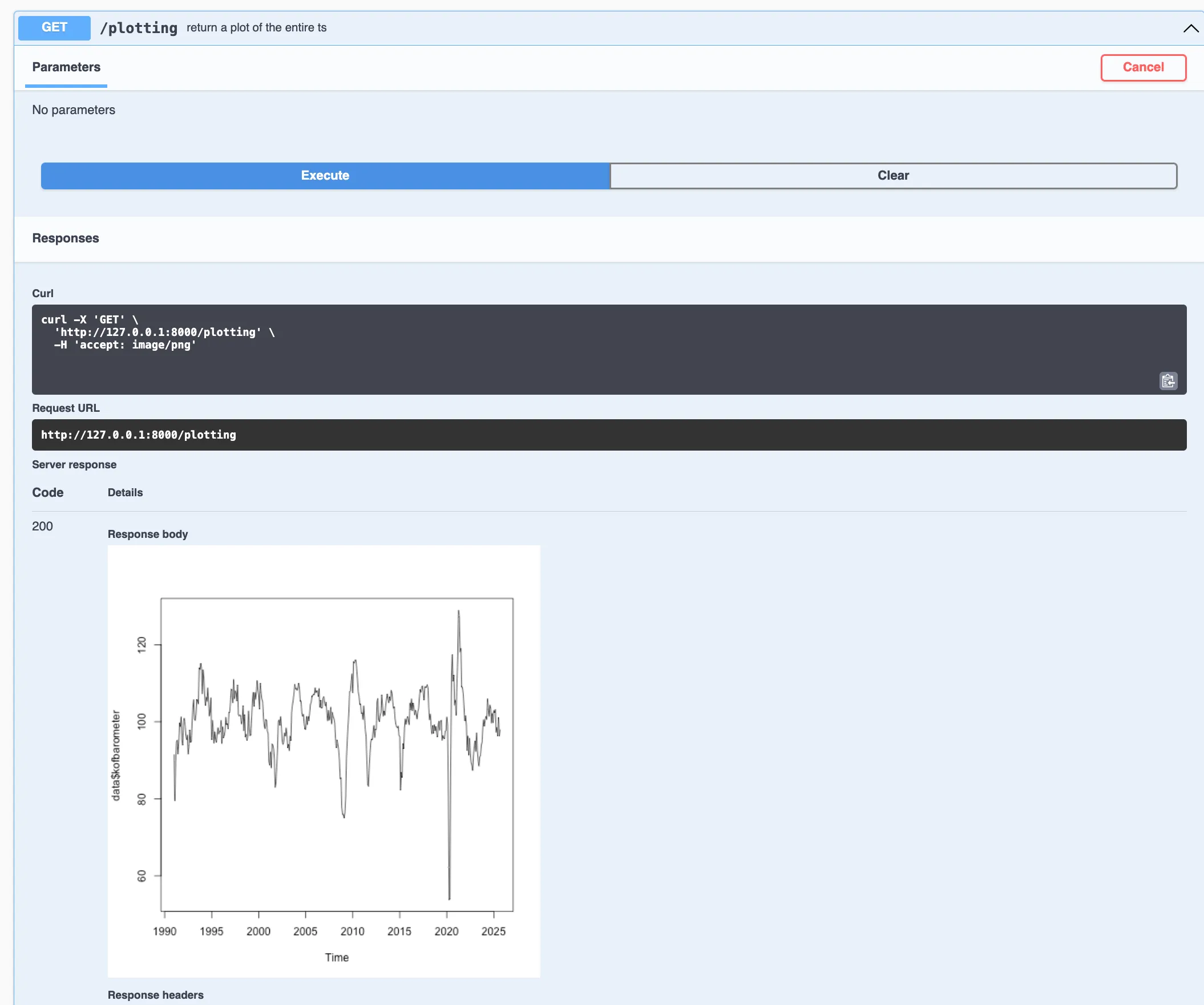Cancel try-it-out mode with the Cancel button

[1142, 67]
